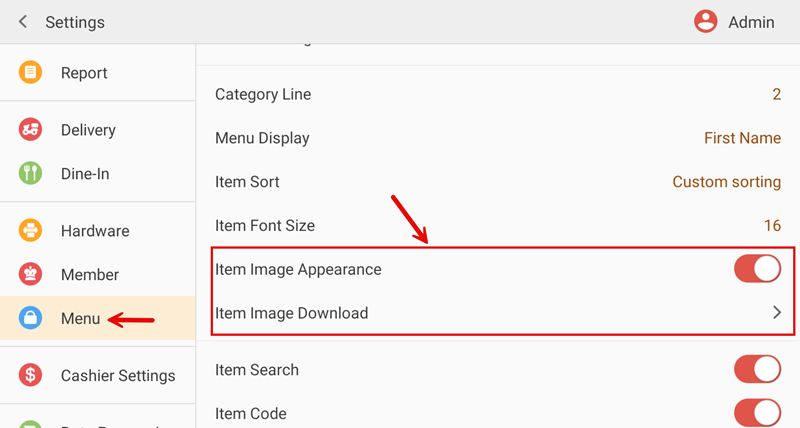
Task: Open the Item Sort Custom sorting option
Action: point(726,182)
